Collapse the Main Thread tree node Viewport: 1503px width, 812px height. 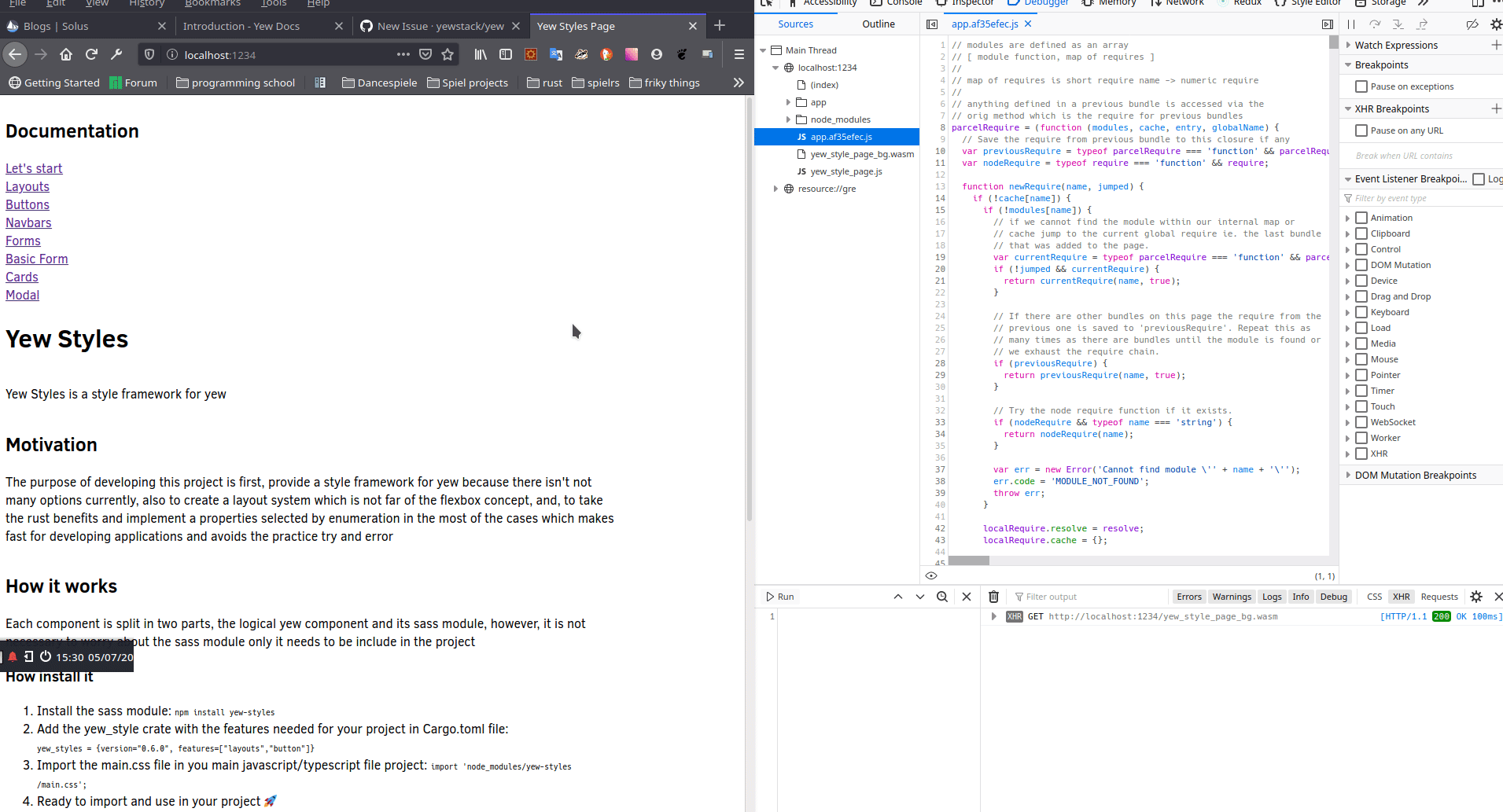763,50
